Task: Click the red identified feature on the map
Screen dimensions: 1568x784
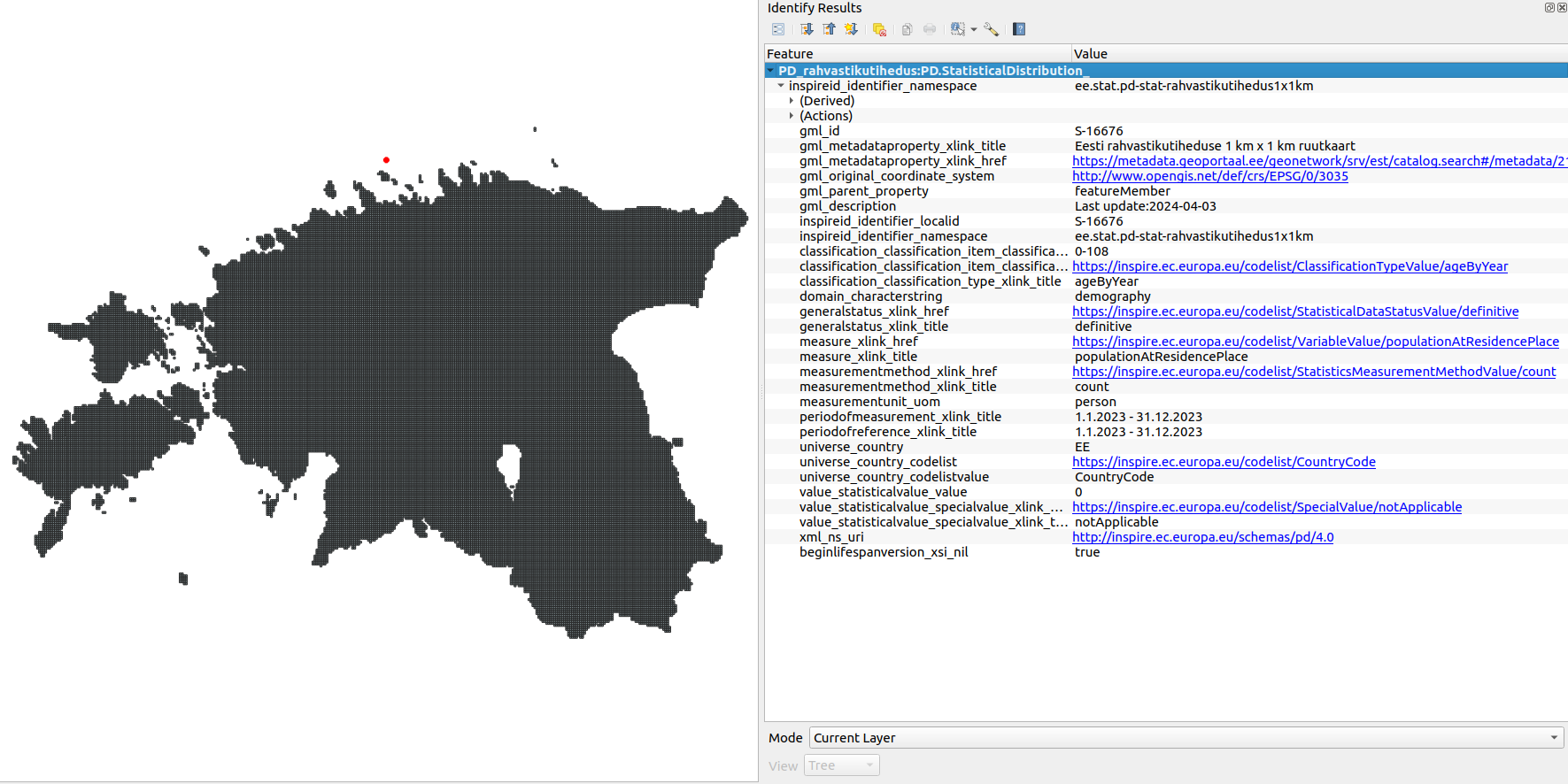Action: click(x=386, y=160)
